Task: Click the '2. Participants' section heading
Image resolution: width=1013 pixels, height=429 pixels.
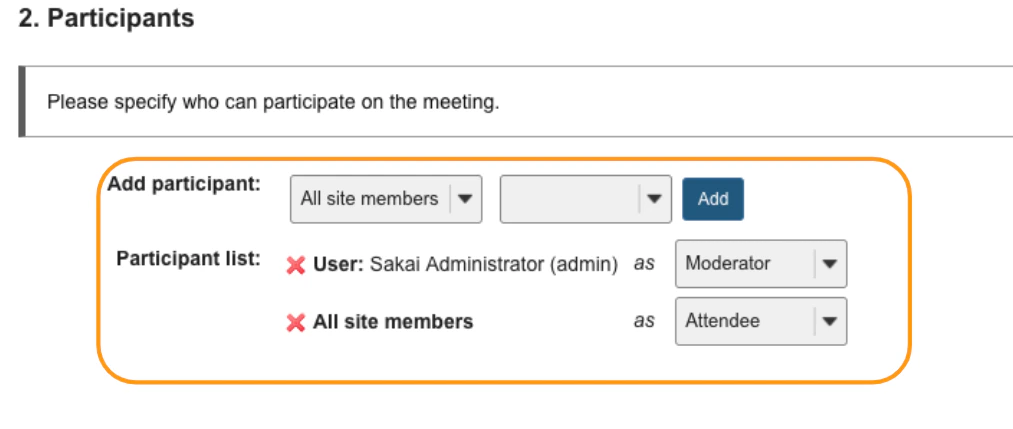Action: click(107, 19)
